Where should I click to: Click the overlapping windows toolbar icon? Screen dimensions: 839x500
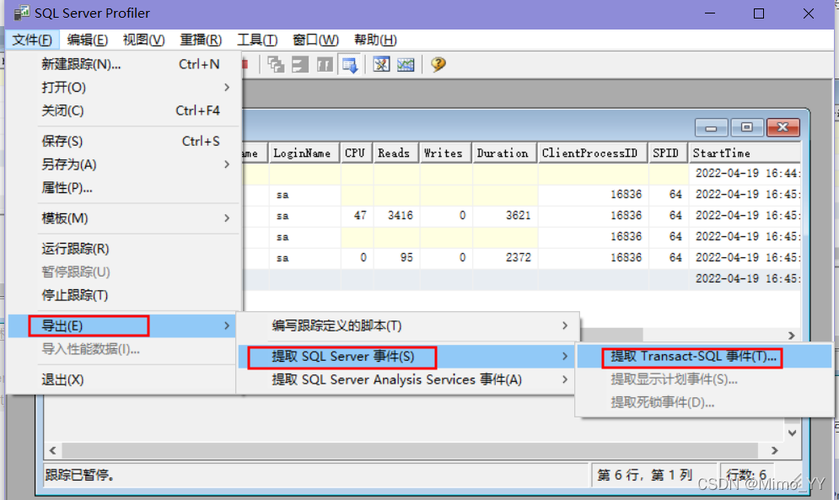click(x=276, y=65)
